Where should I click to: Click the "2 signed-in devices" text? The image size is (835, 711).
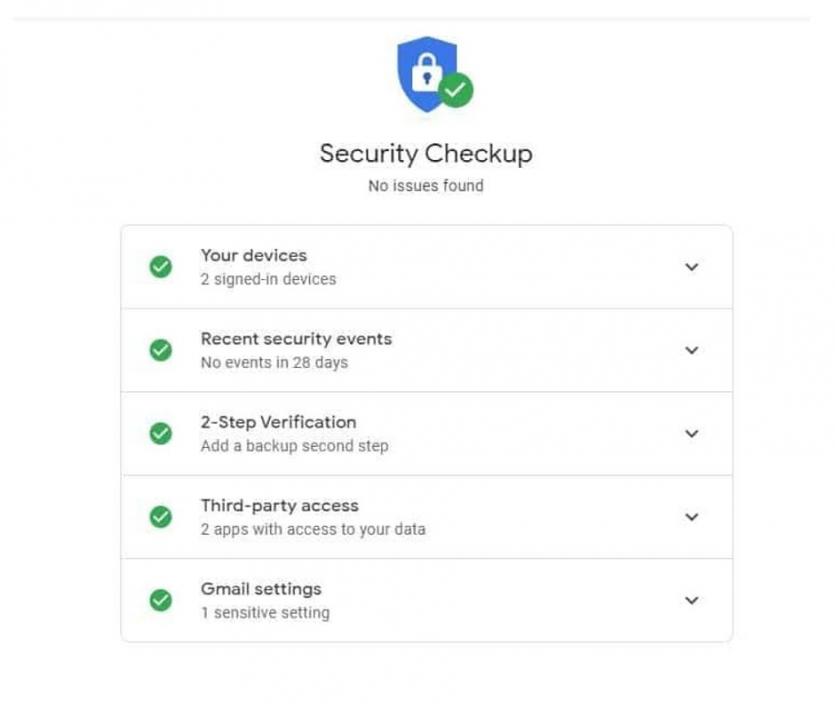(268, 279)
